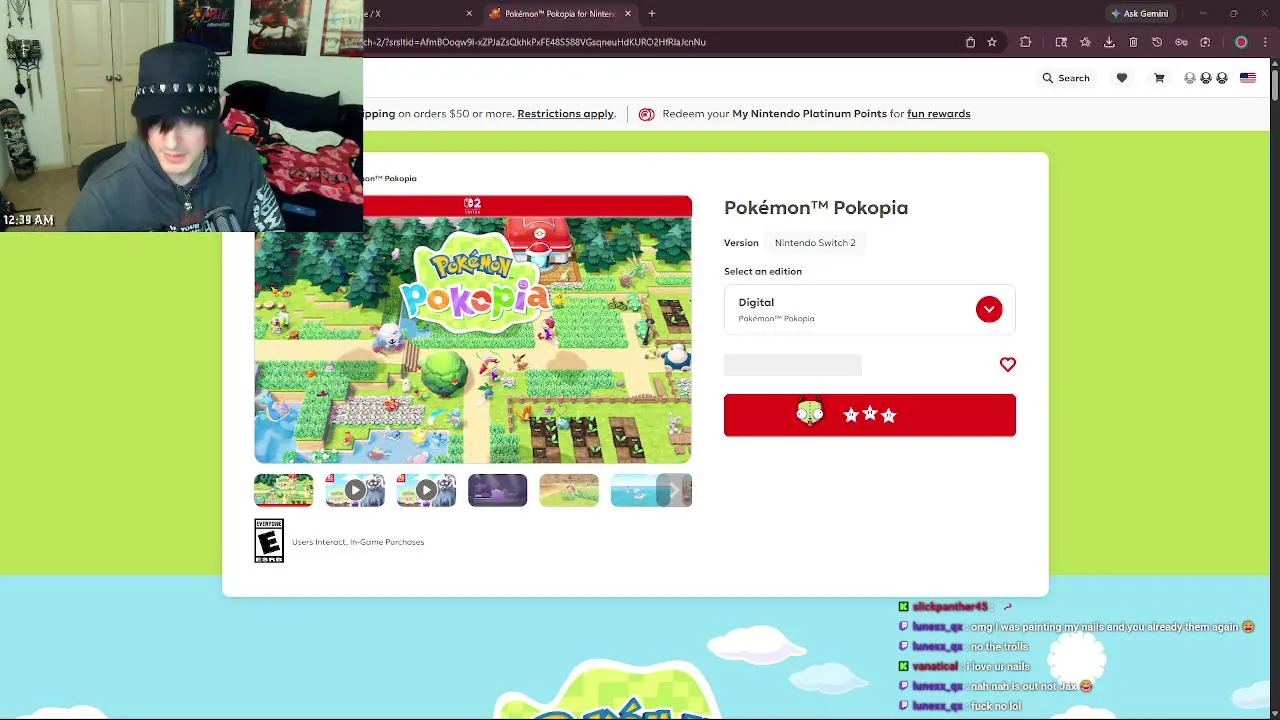Change region via the US flag icon

[1248, 78]
